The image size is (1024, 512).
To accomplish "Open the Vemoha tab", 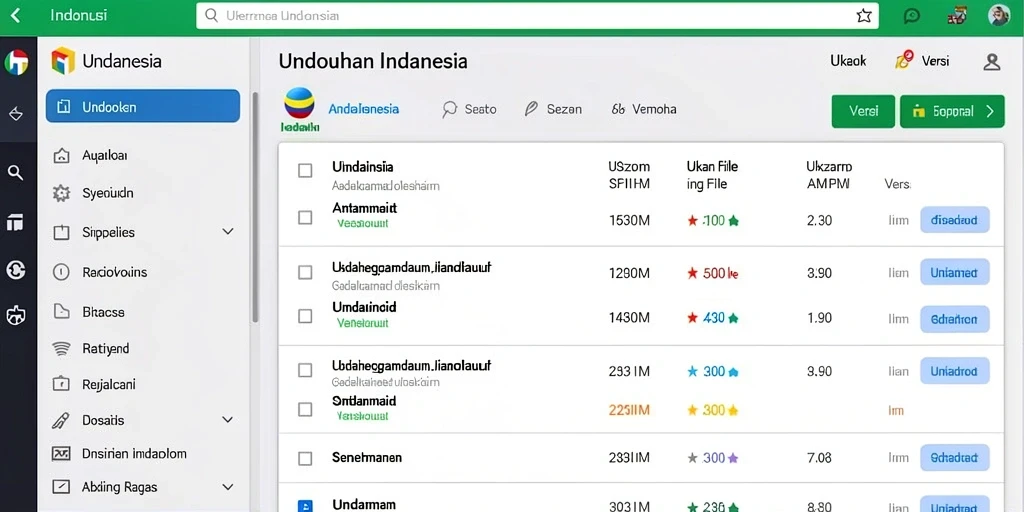I will coord(644,109).
